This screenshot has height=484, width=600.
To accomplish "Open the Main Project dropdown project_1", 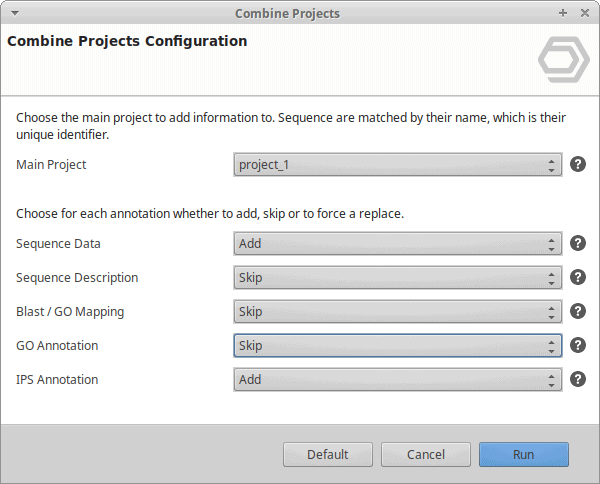I will click(x=398, y=165).
